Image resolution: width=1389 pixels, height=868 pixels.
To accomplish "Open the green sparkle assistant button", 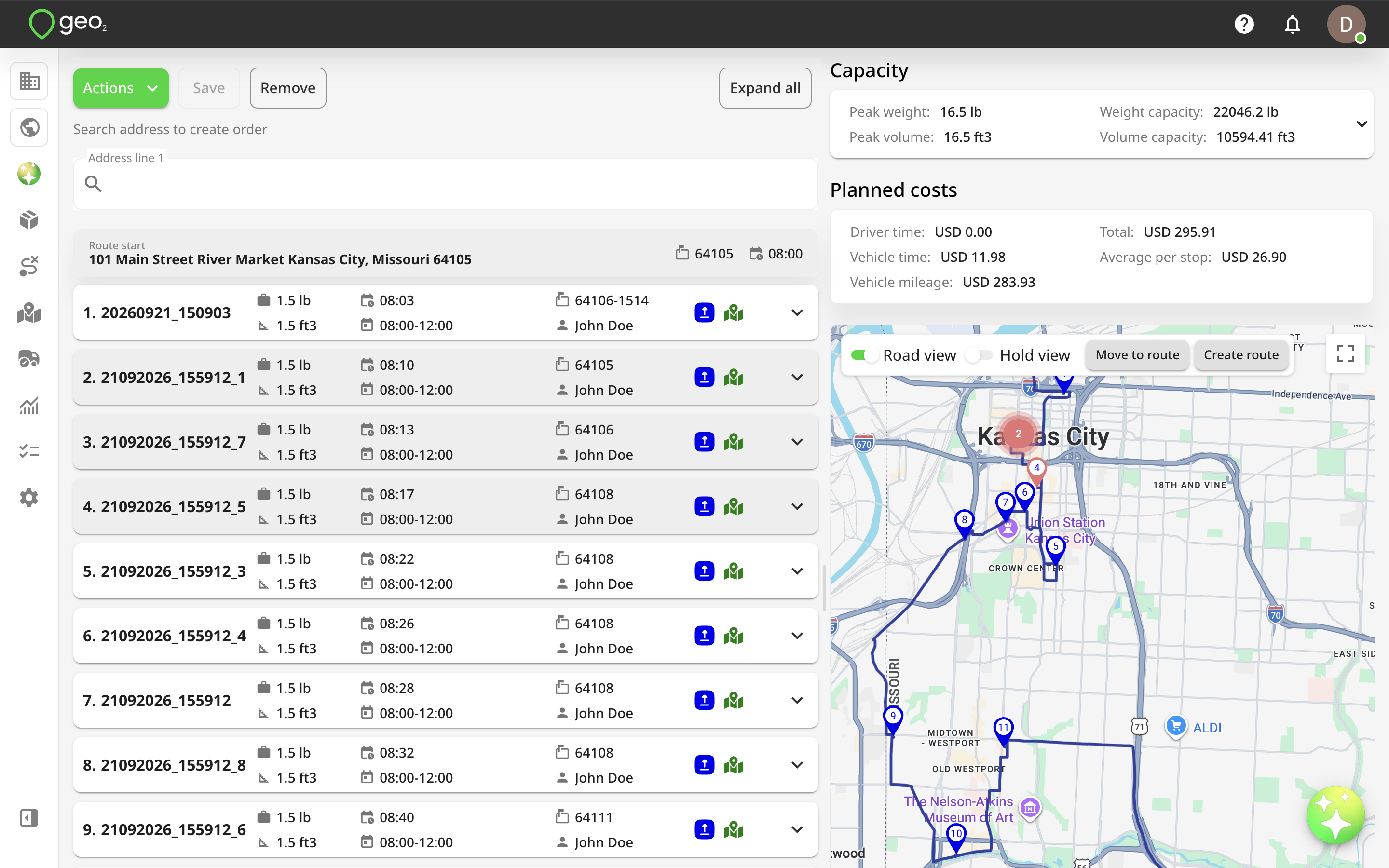I will point(1335,814).
